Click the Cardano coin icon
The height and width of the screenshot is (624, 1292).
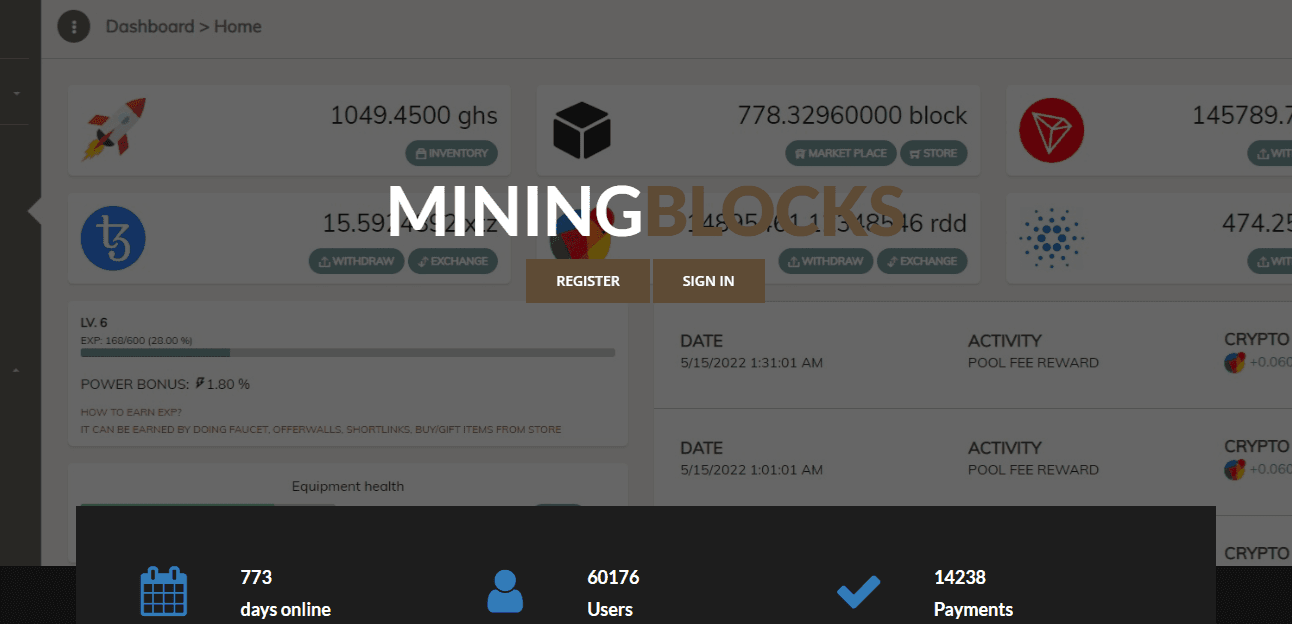[1051, 238]
